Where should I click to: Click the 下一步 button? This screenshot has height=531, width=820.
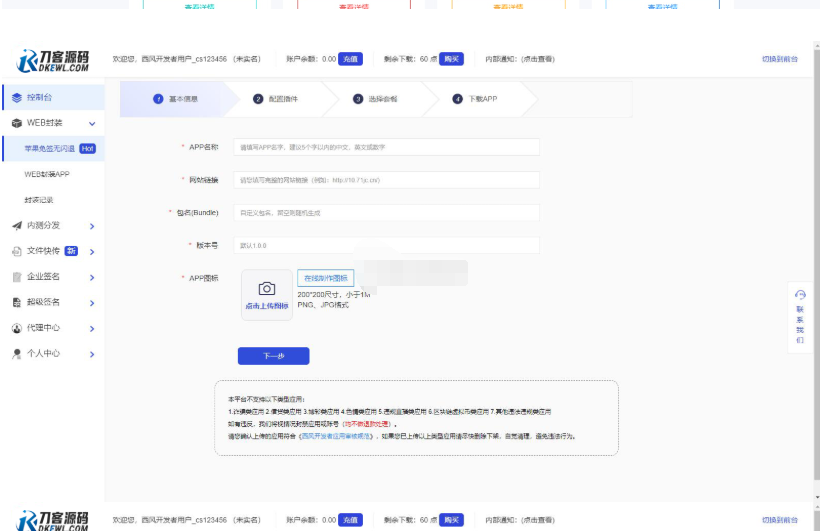point(274,356)
